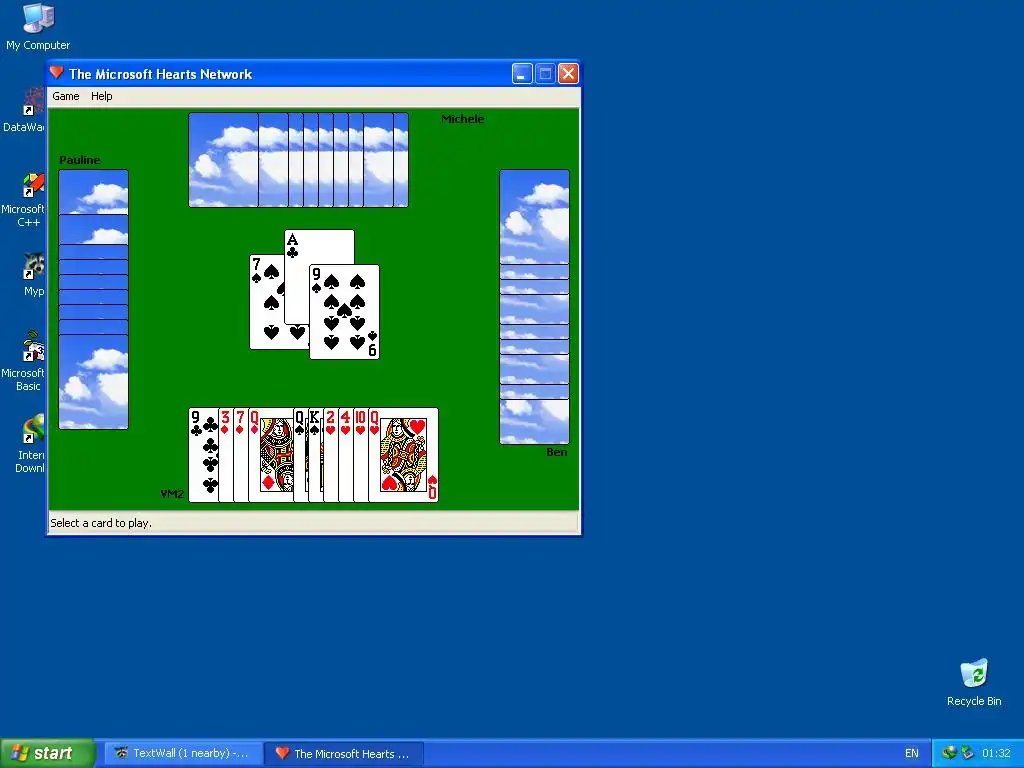Open the Game menu
Image resolution: width=1024 pixels, height=768 pixels.
66,96
